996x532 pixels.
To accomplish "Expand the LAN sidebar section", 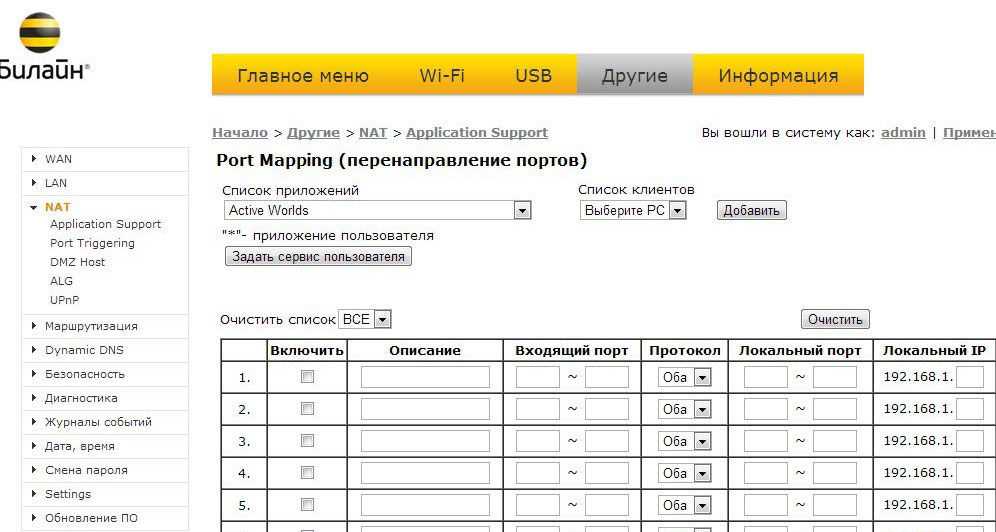I will coord(56,183).
